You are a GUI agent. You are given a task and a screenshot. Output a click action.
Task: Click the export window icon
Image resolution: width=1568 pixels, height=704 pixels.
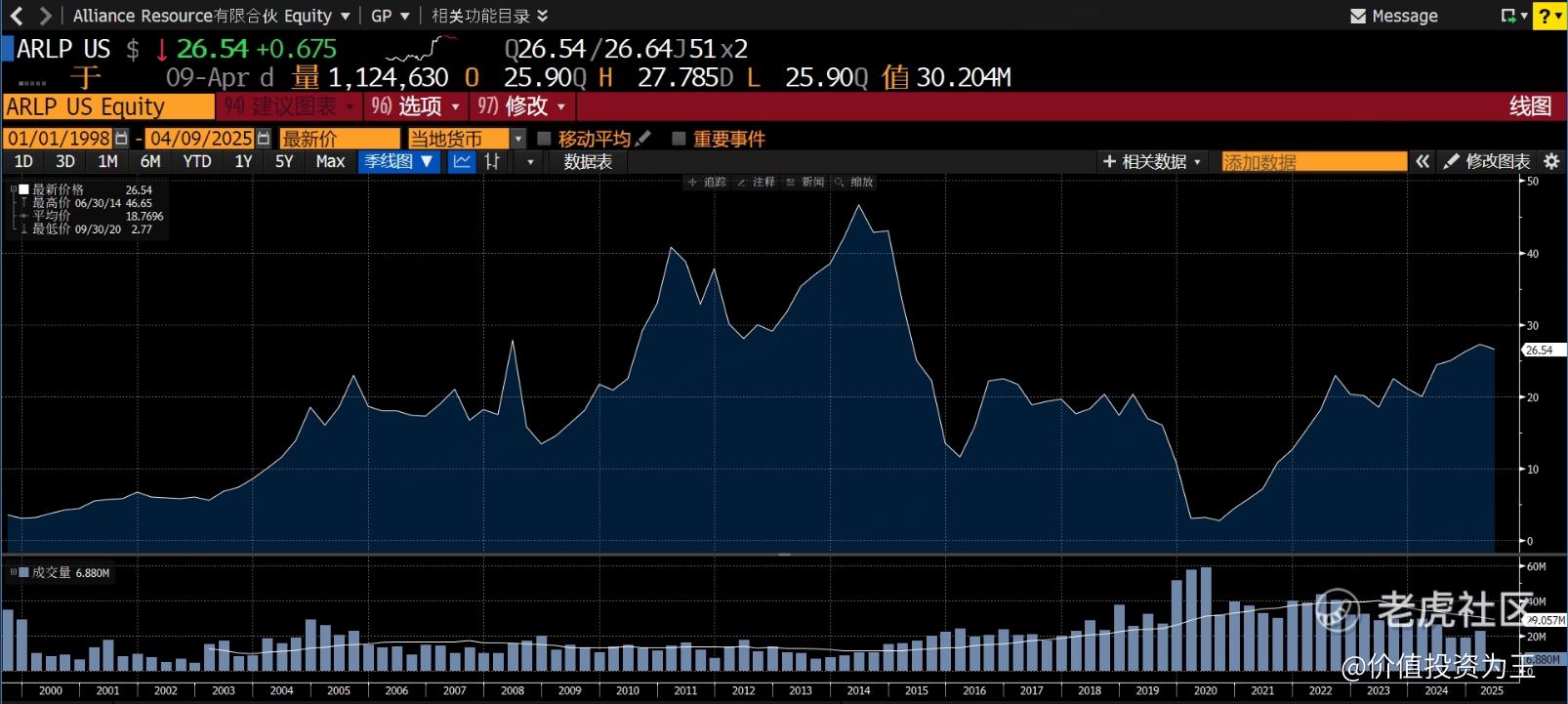[1508, 16]
